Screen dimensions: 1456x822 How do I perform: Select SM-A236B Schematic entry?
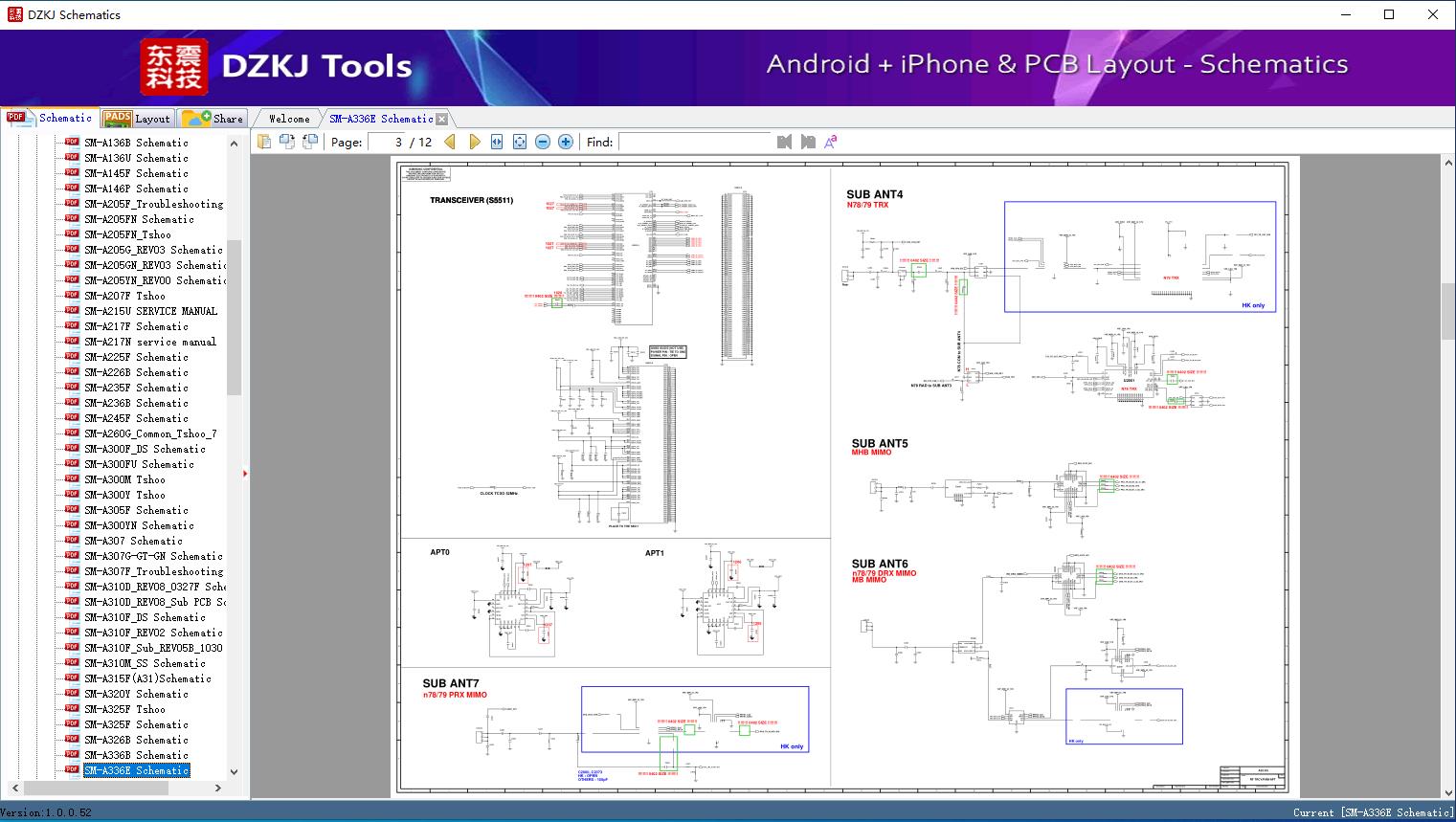click(136, 403)
